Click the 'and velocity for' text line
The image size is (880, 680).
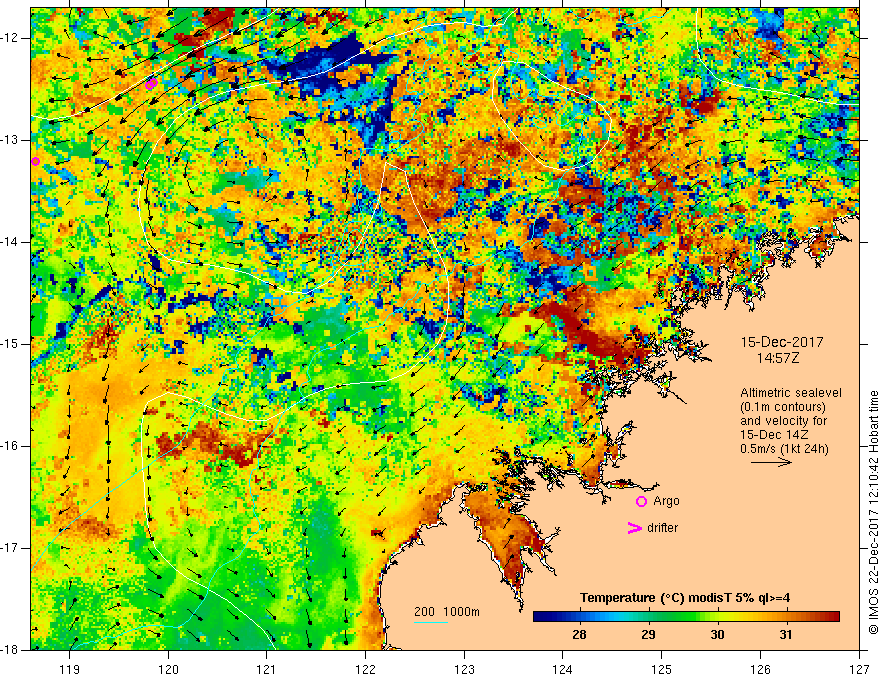(x=783, y=421)
